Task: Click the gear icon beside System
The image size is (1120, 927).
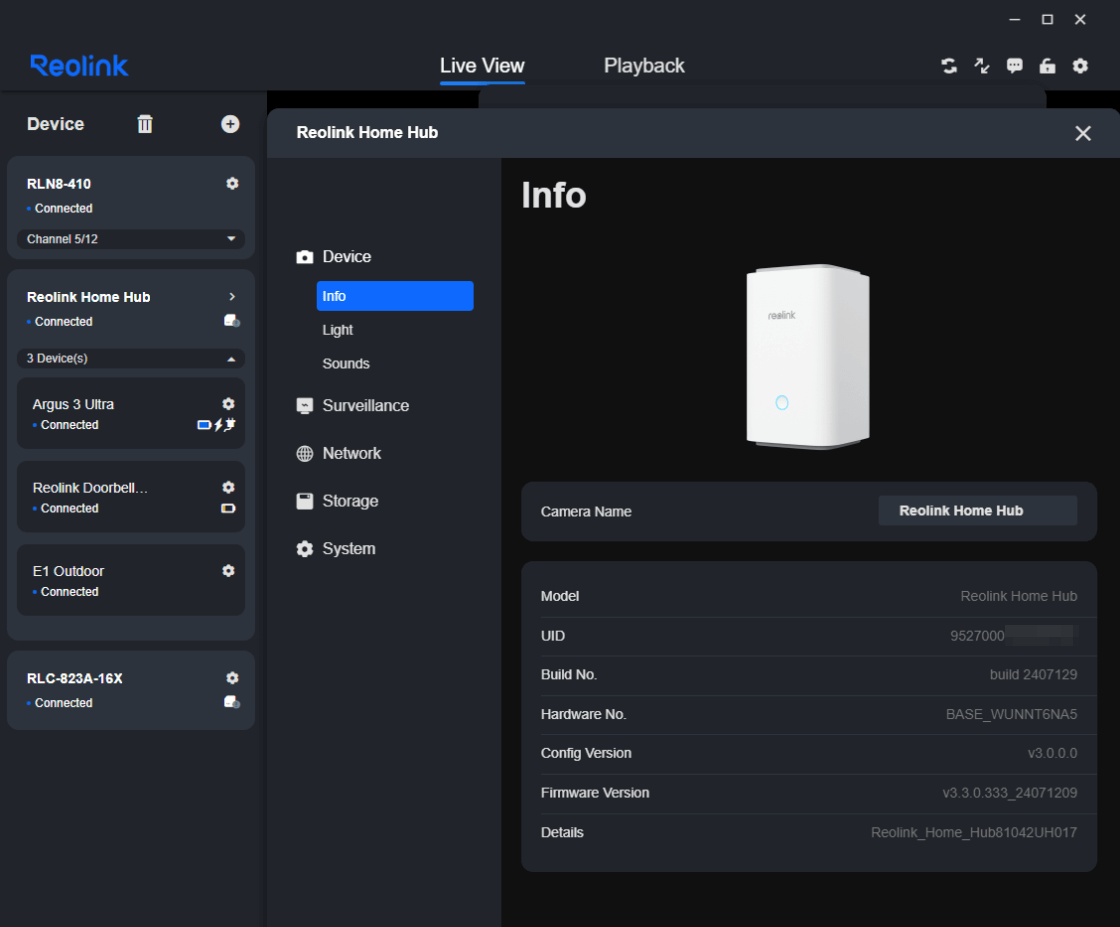Action: pos(305,548)
